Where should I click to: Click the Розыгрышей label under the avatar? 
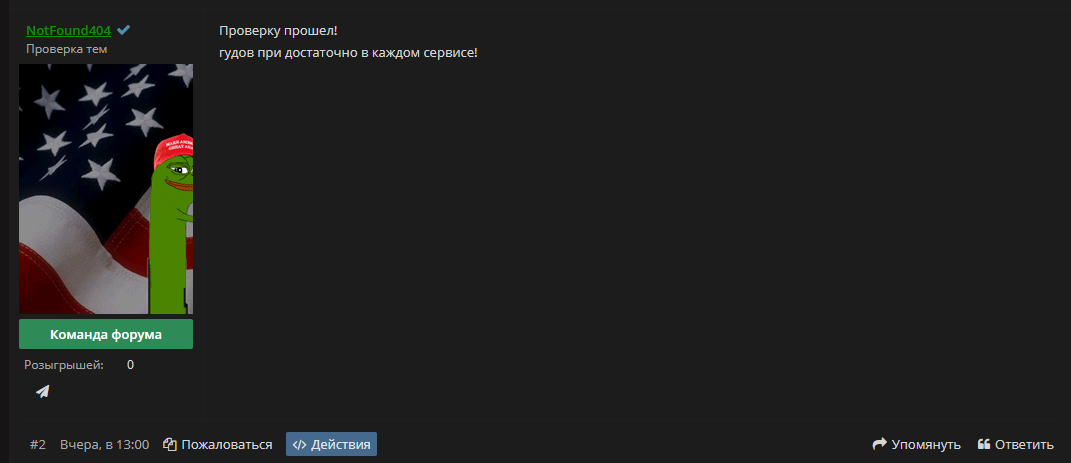64,365
